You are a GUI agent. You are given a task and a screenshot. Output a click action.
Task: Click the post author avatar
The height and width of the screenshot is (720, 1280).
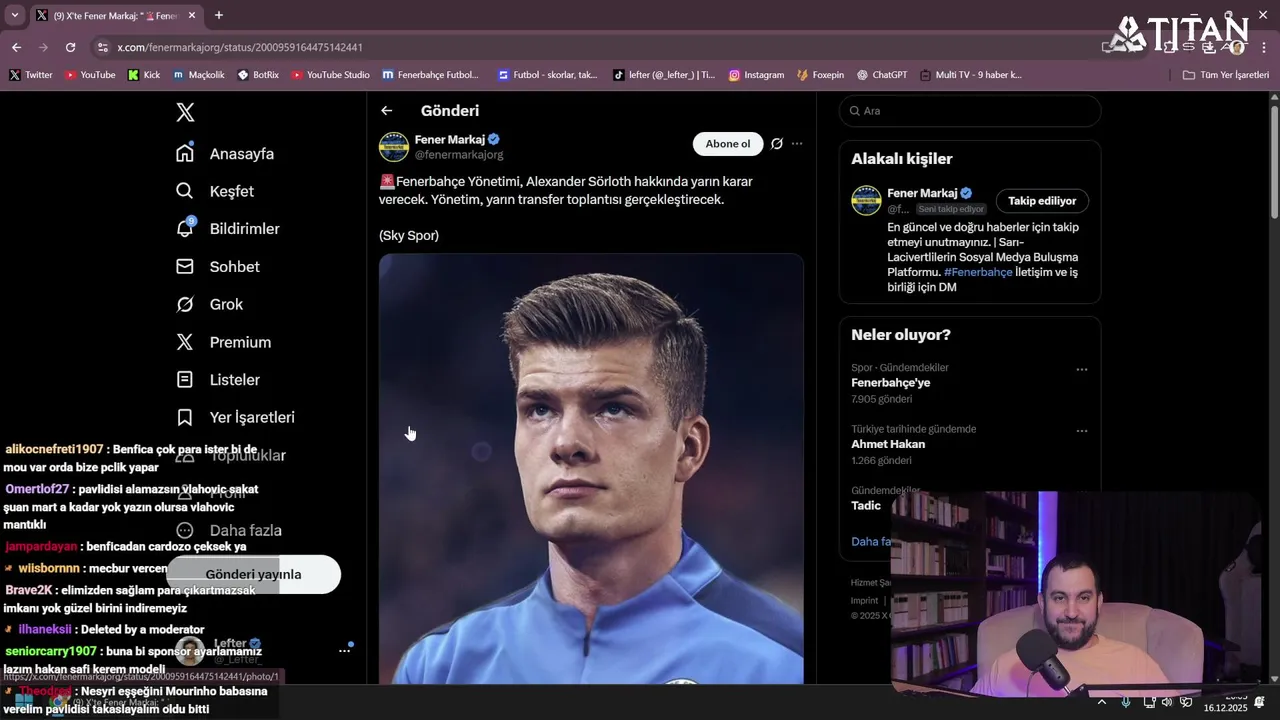pyautogui.click(x=394, y=147)
